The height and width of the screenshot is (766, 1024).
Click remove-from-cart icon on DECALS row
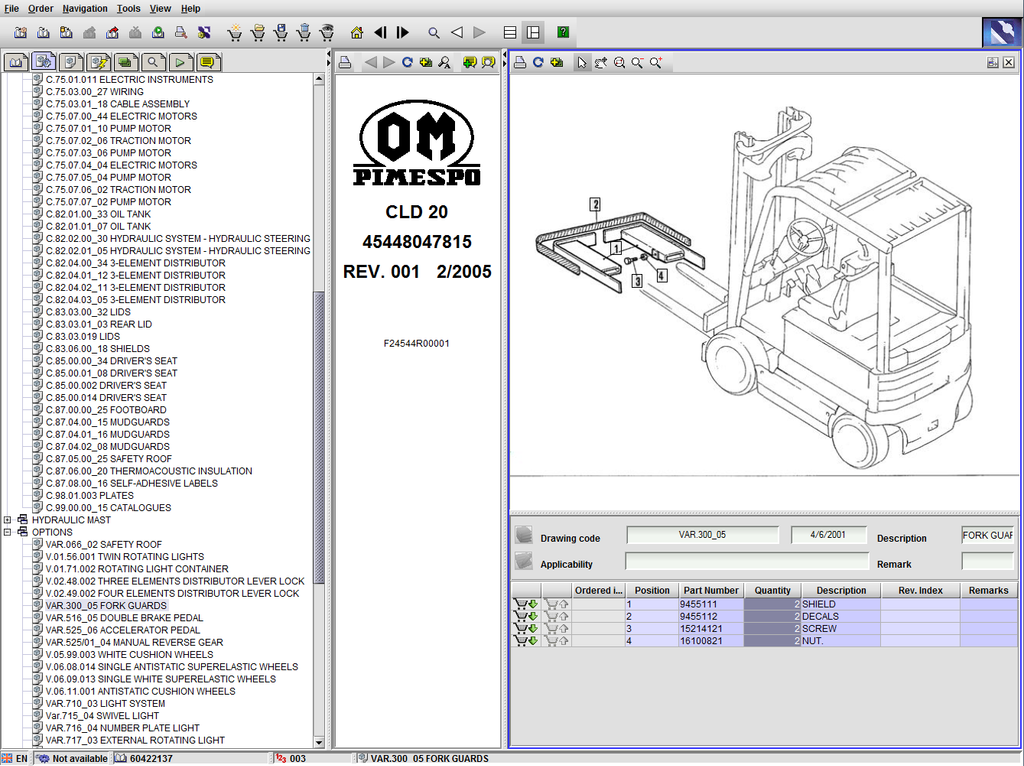coord(556,616)
